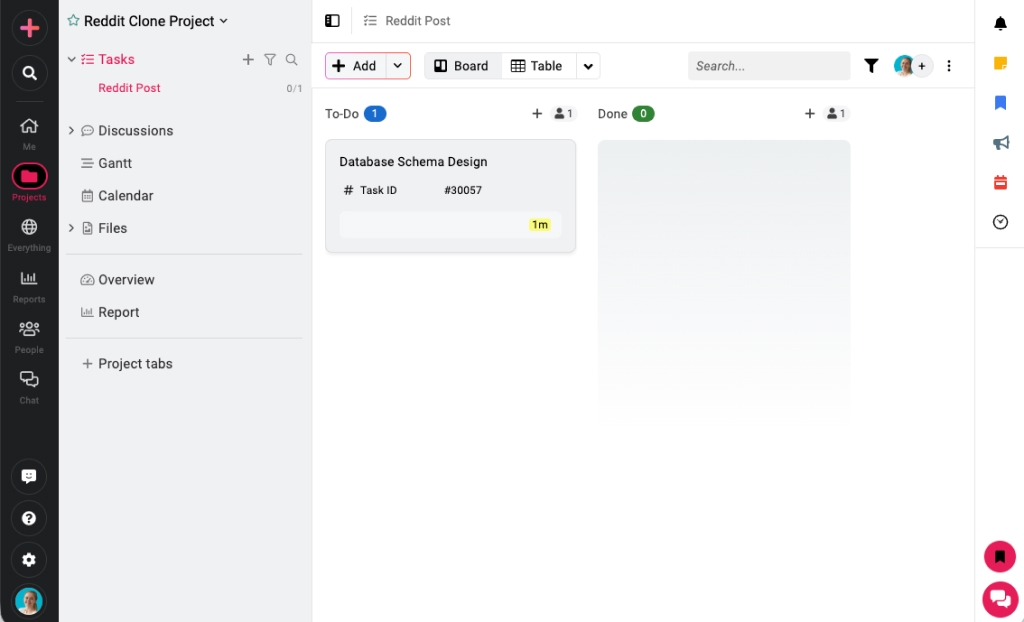This screenshot has width=1024, height=622.
Task: Collapse the Tasks section
Action: pos(71,59)
